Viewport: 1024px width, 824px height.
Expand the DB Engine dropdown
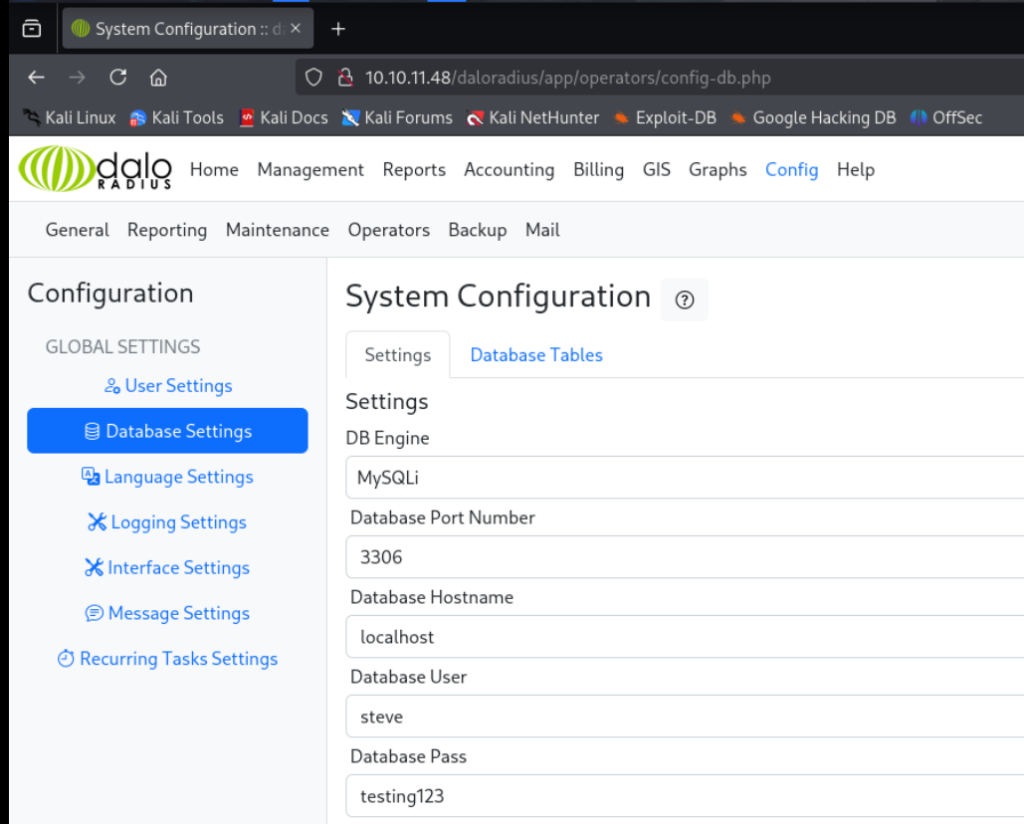click(684, 477)
